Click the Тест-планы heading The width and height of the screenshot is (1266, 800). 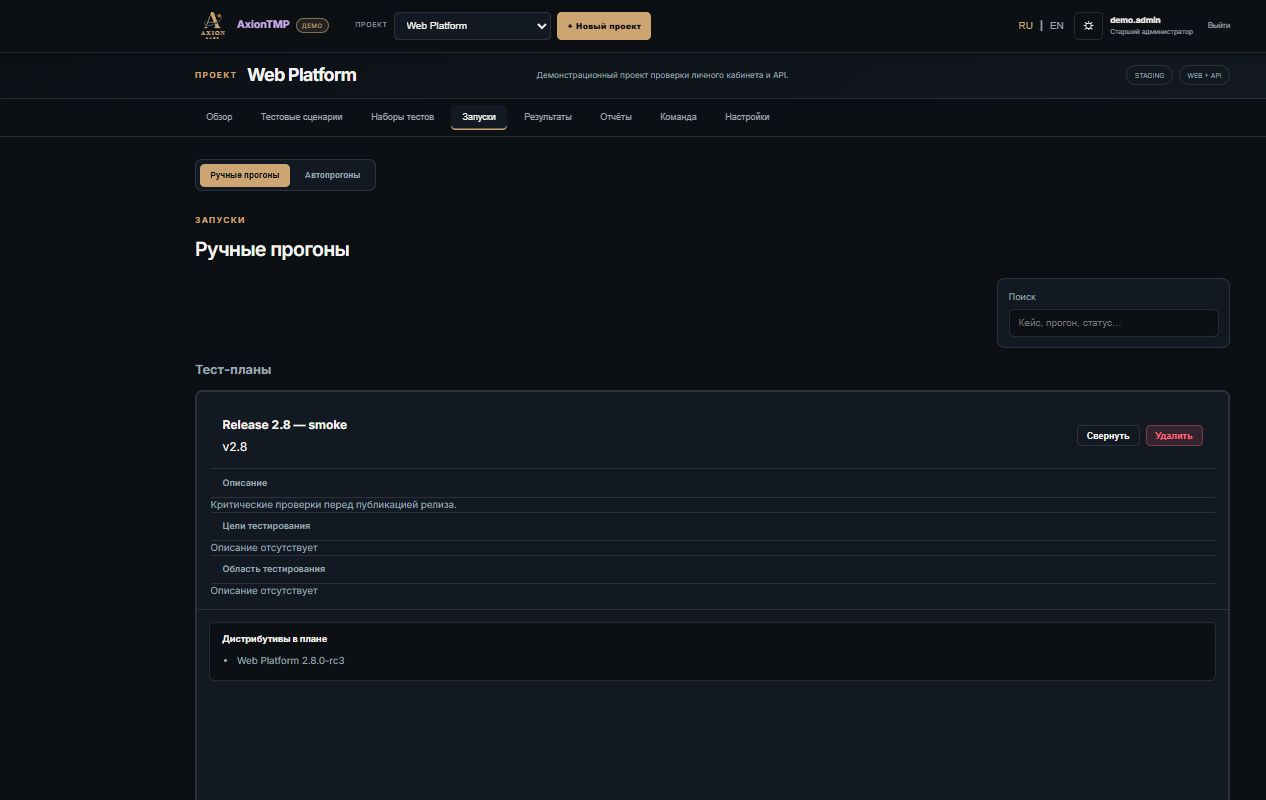(233, 370)
